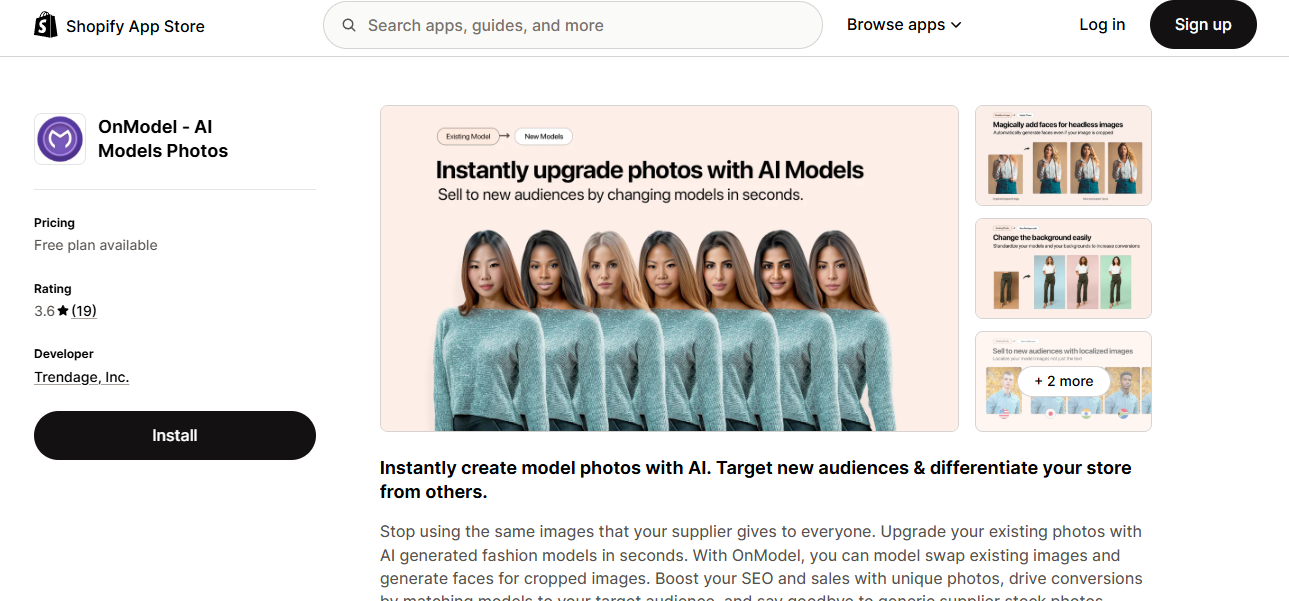The image size is (1289, 601).
Task: Select the 'Free plan available' text
Action: click(x=96, y=245)
